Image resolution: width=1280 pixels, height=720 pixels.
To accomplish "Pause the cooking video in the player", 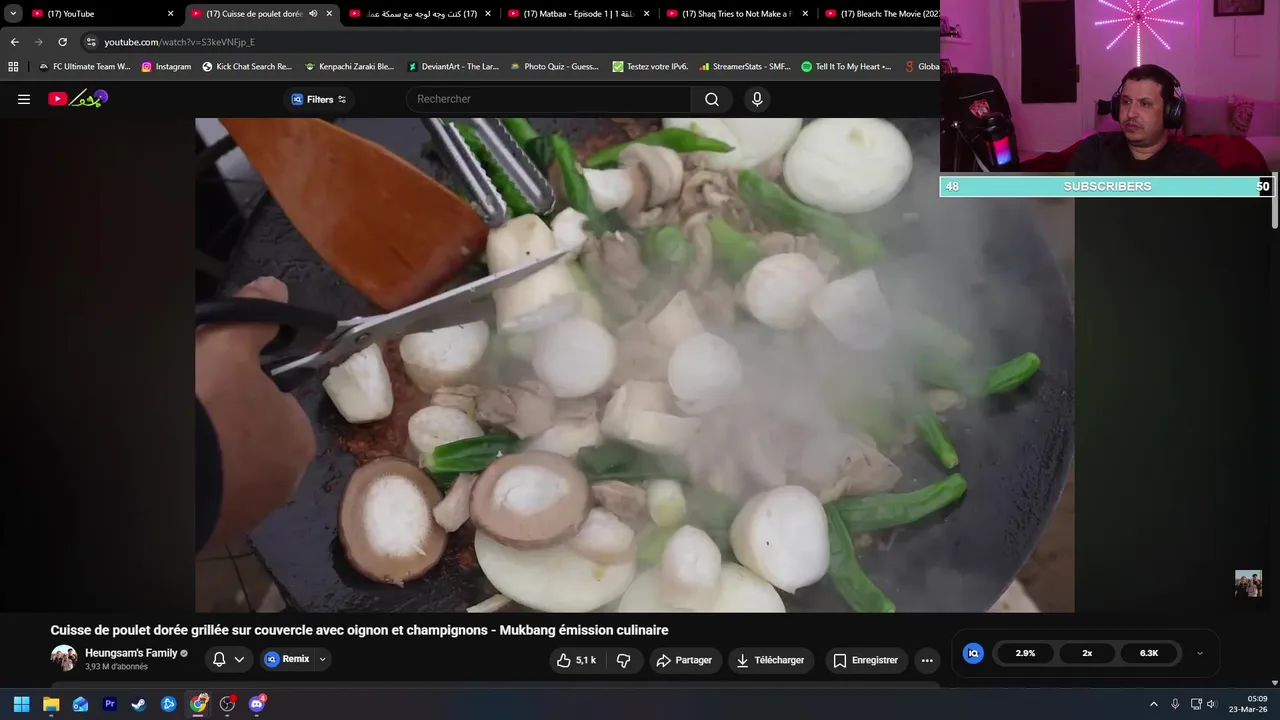I will coord(634,365).
